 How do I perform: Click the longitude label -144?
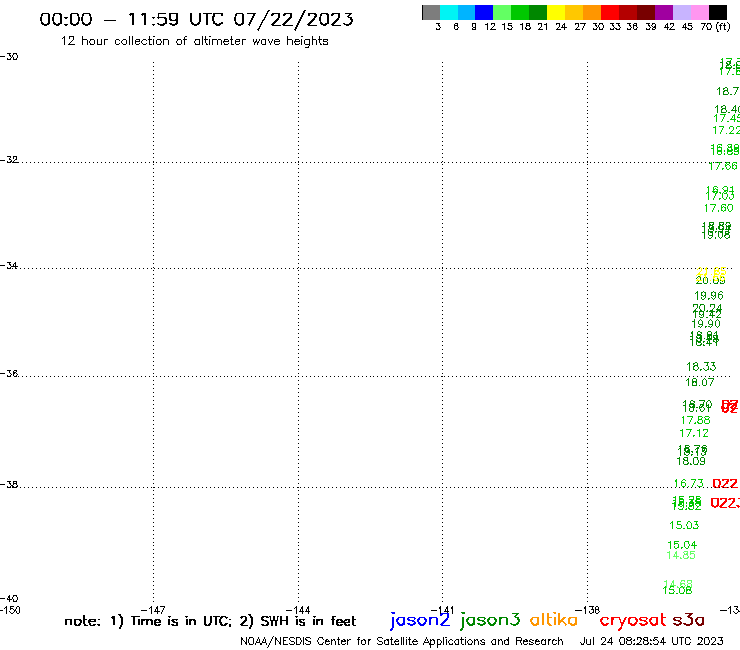(298, 610)
